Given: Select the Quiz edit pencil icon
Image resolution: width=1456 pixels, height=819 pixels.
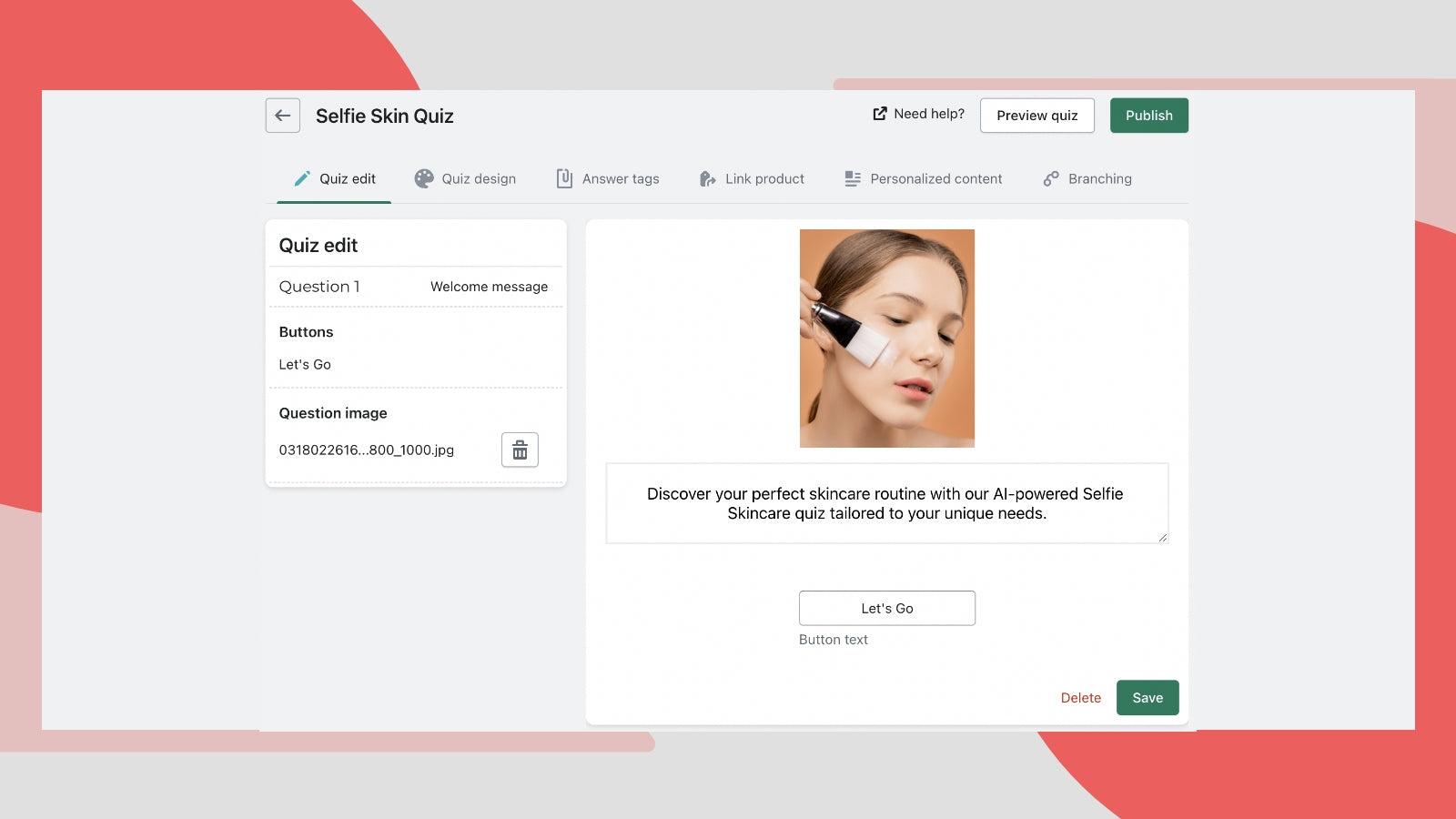Looking at the screenshot, I should (x=301, y=178).
